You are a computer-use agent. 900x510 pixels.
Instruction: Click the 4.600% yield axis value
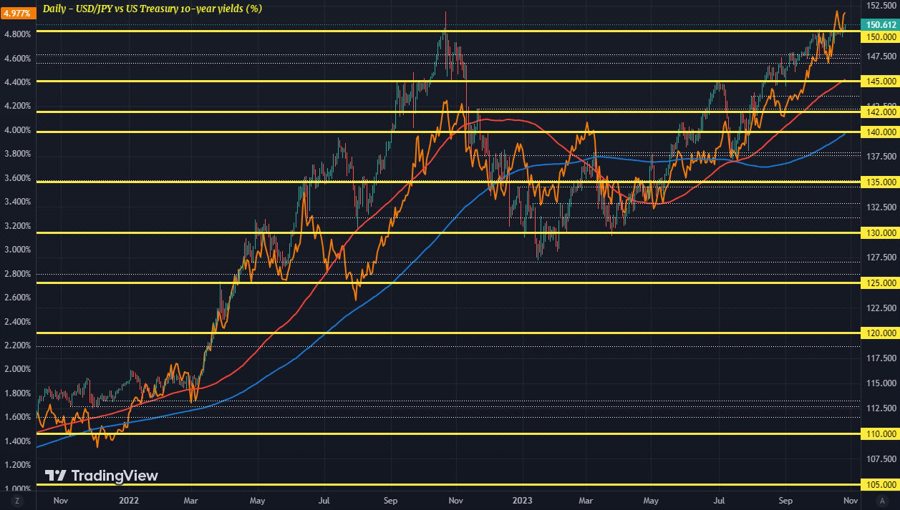pyautogui.click(x=17, y=59)
